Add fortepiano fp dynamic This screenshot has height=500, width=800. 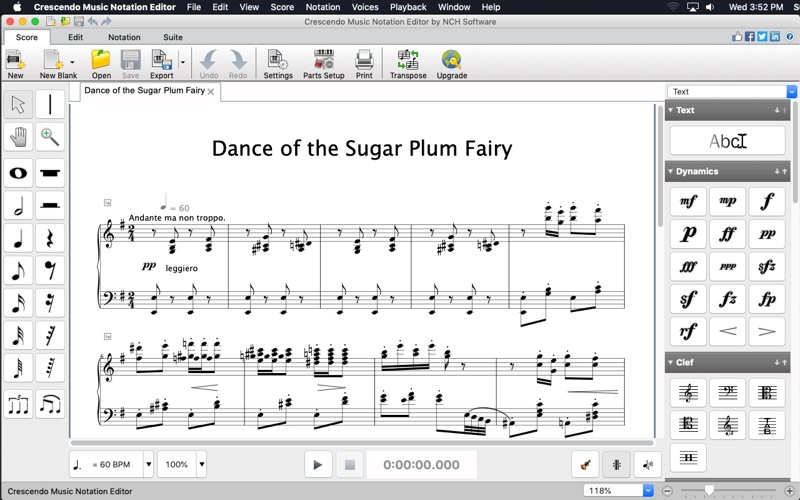click(x=767, y=299)
